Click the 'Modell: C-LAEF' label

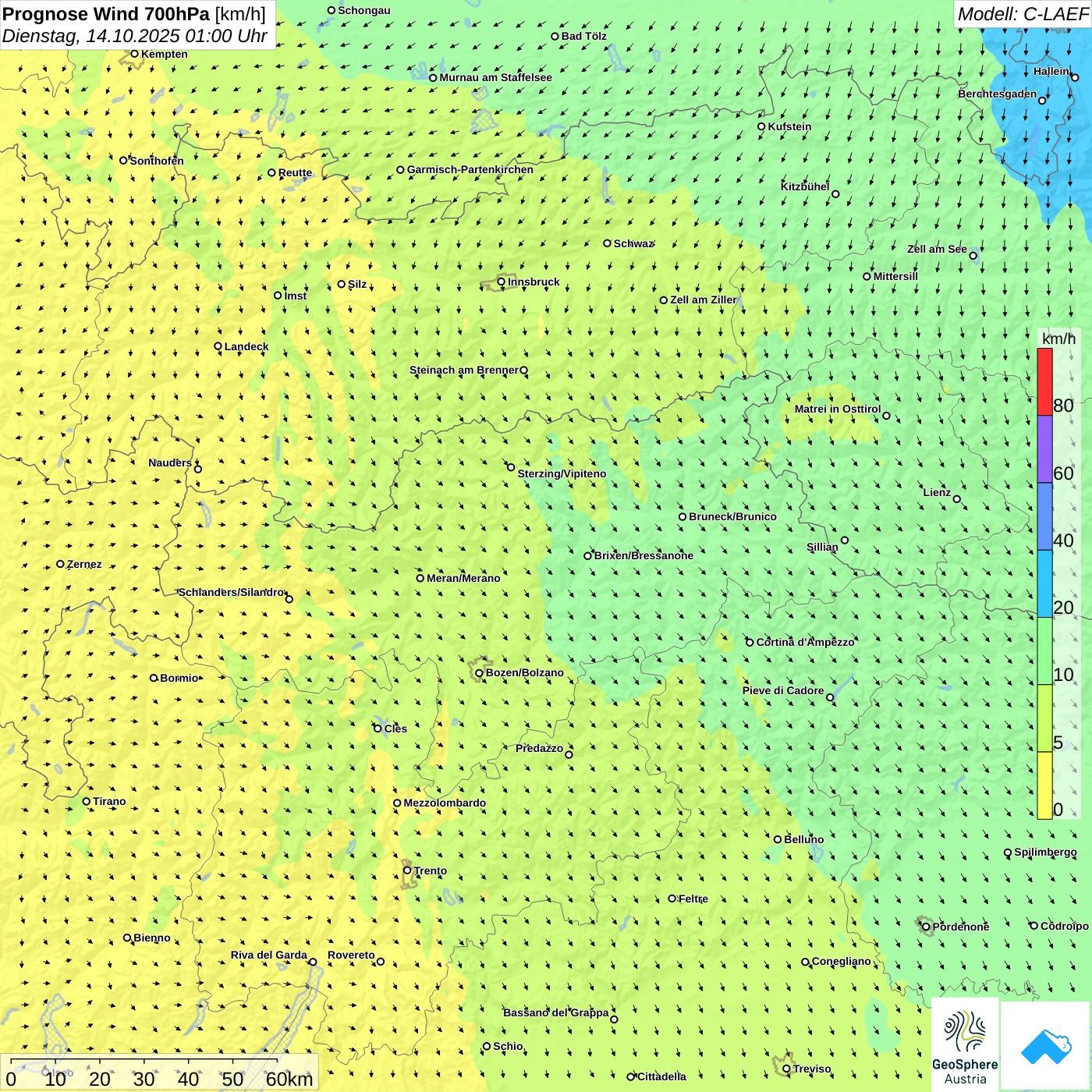1023,14
